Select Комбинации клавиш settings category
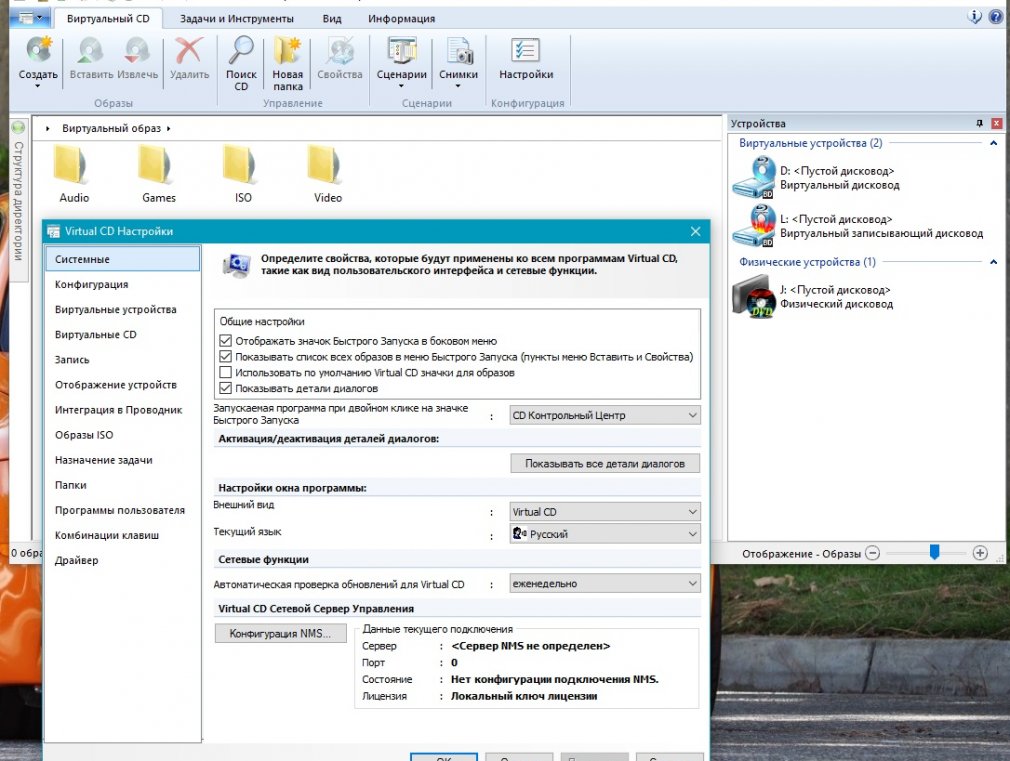This screenshot has width=1010, height=761. pos(123,535)
